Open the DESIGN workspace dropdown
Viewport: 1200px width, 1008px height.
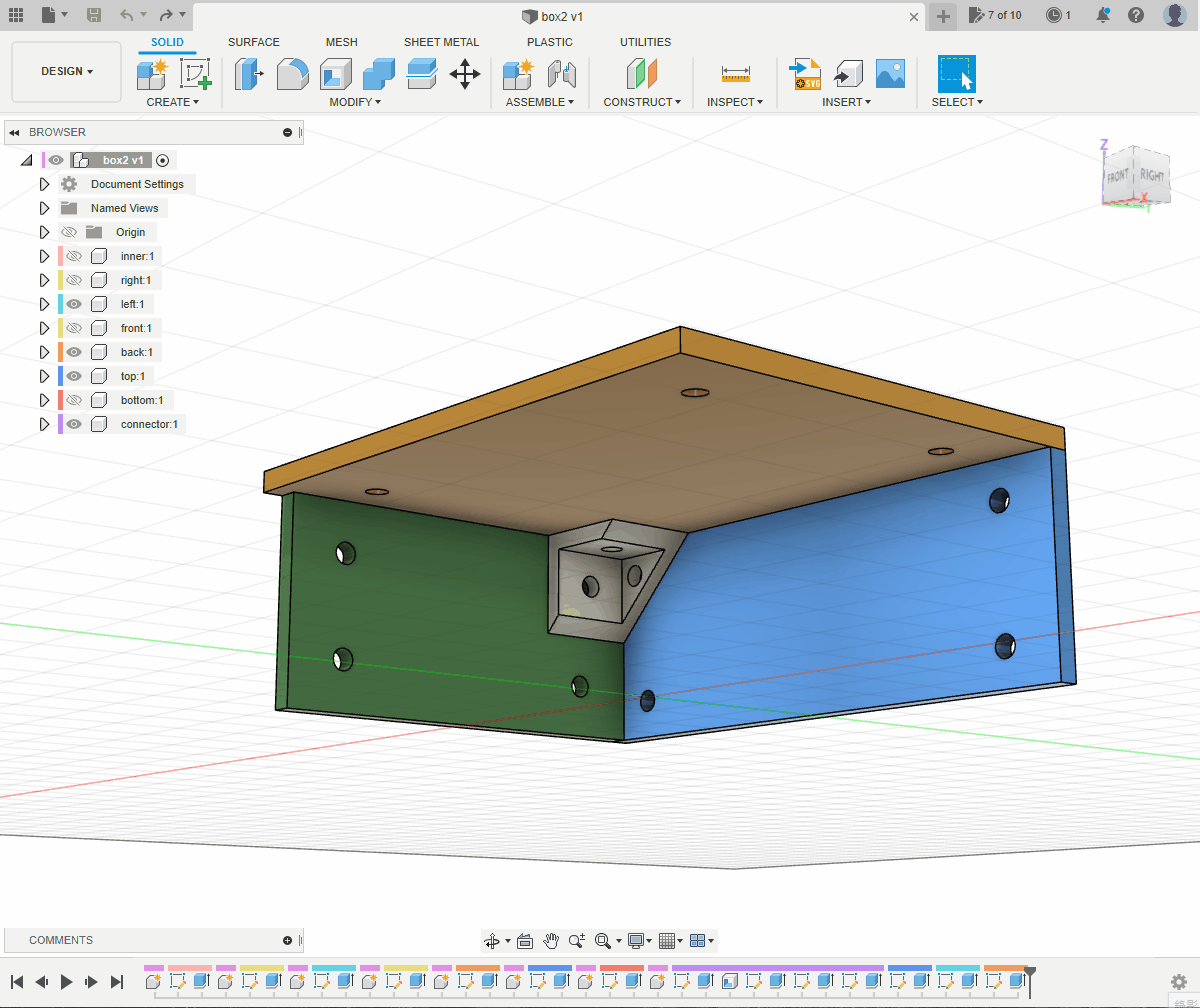pyautogui.click(x=66, y=72)
